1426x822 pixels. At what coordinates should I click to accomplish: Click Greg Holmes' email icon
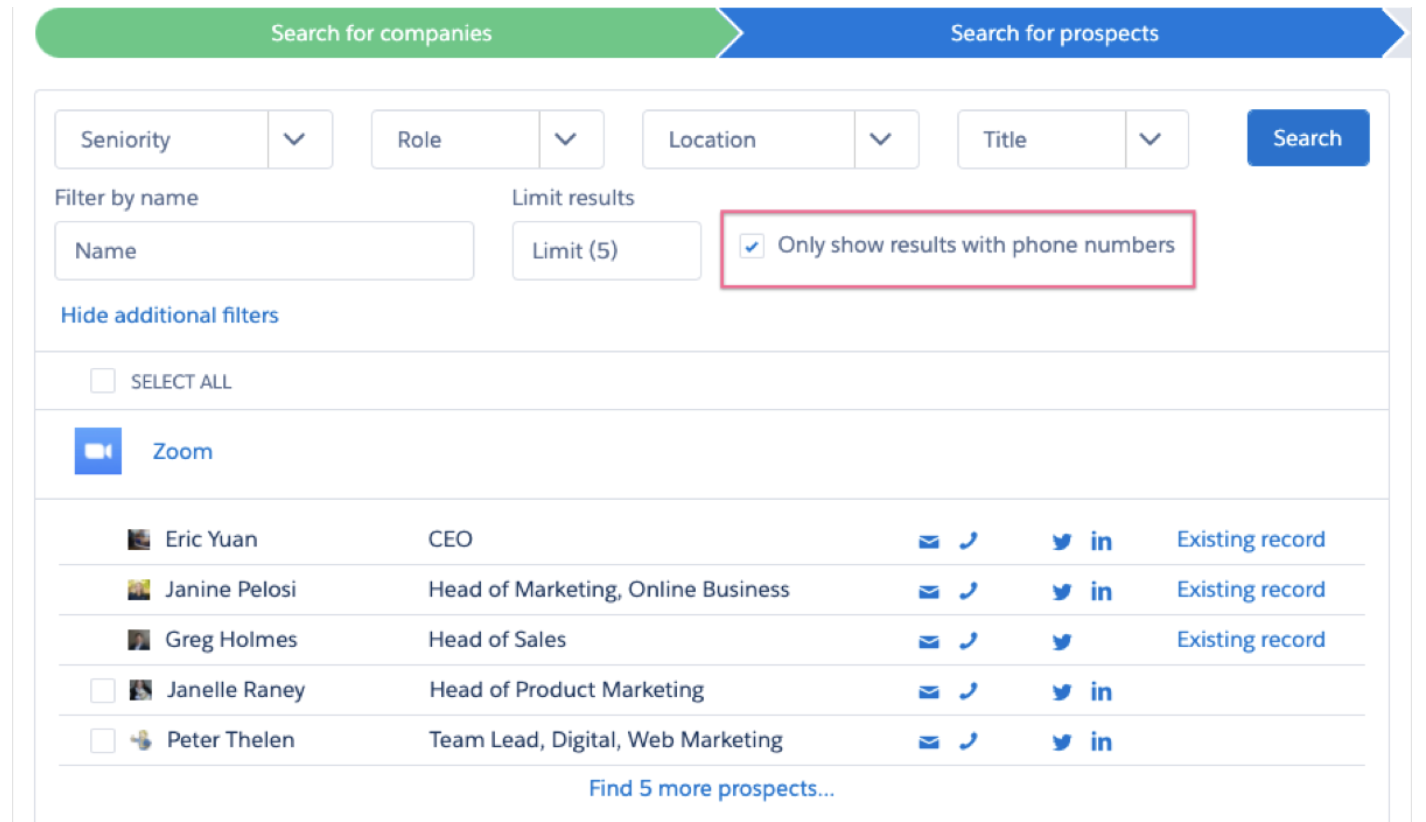coord(929,642)
